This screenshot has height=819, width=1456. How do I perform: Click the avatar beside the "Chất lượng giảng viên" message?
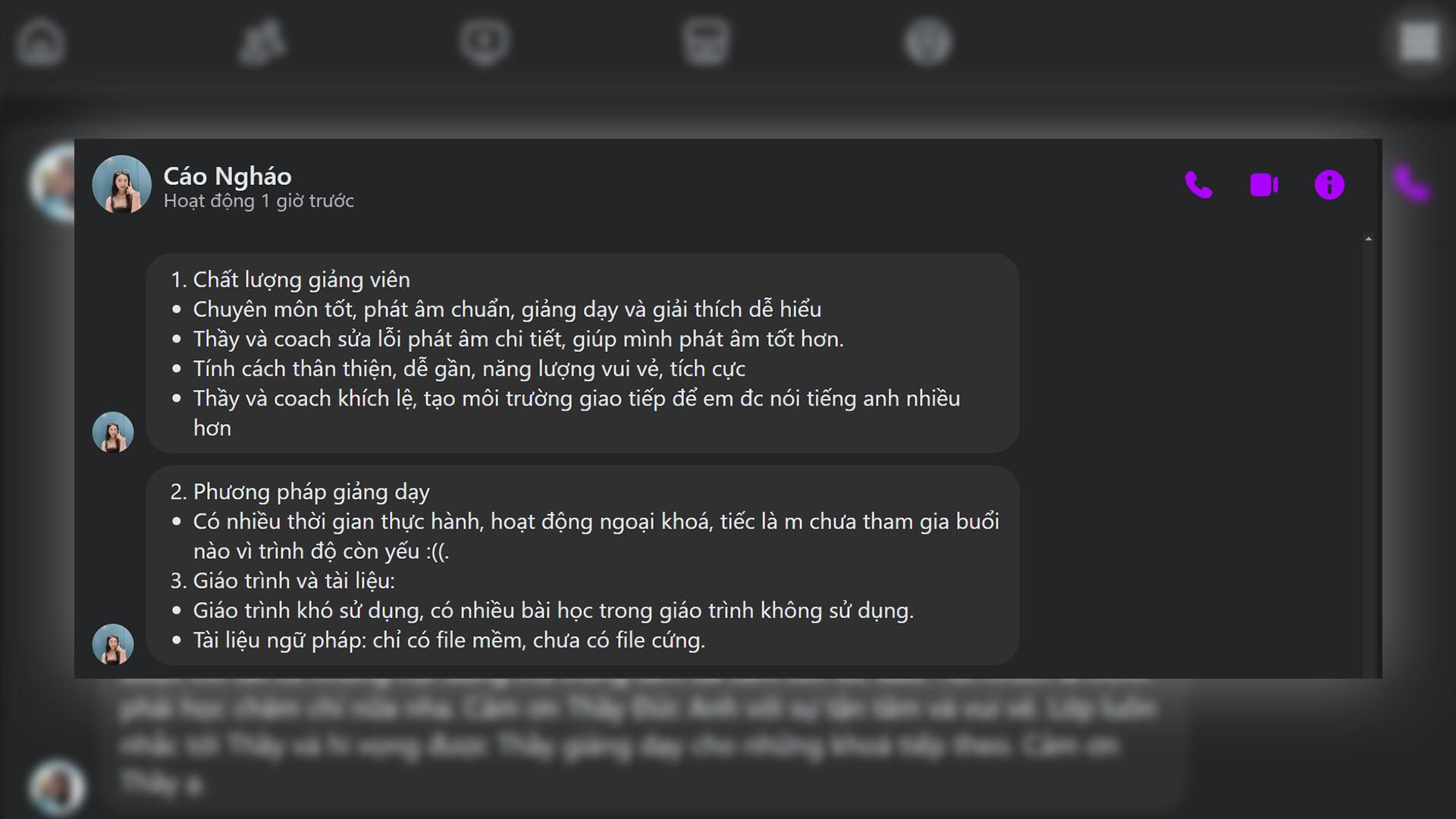(x=113, y=432)
